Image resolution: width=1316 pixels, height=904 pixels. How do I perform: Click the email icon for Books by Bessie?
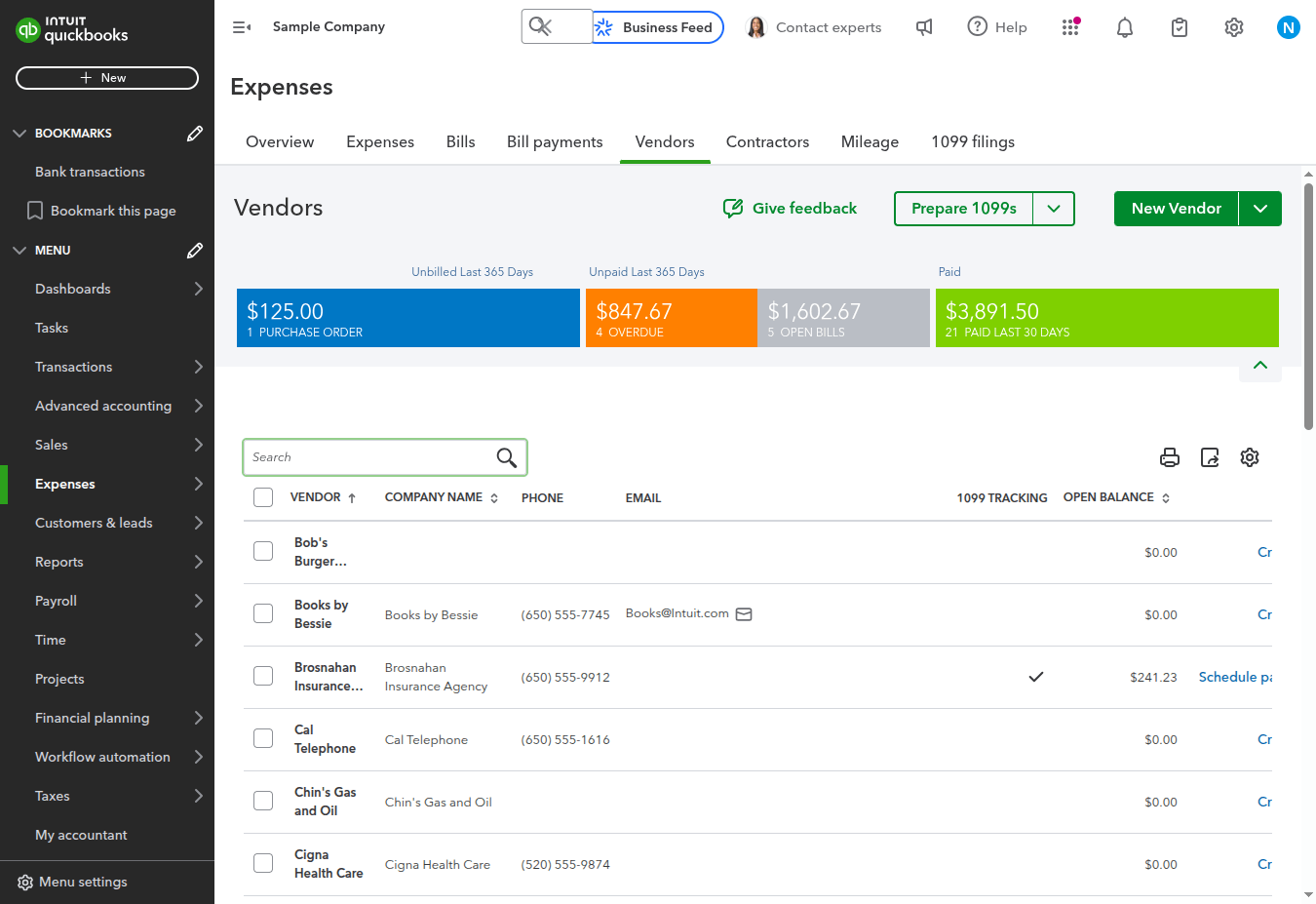click(744, 614)
